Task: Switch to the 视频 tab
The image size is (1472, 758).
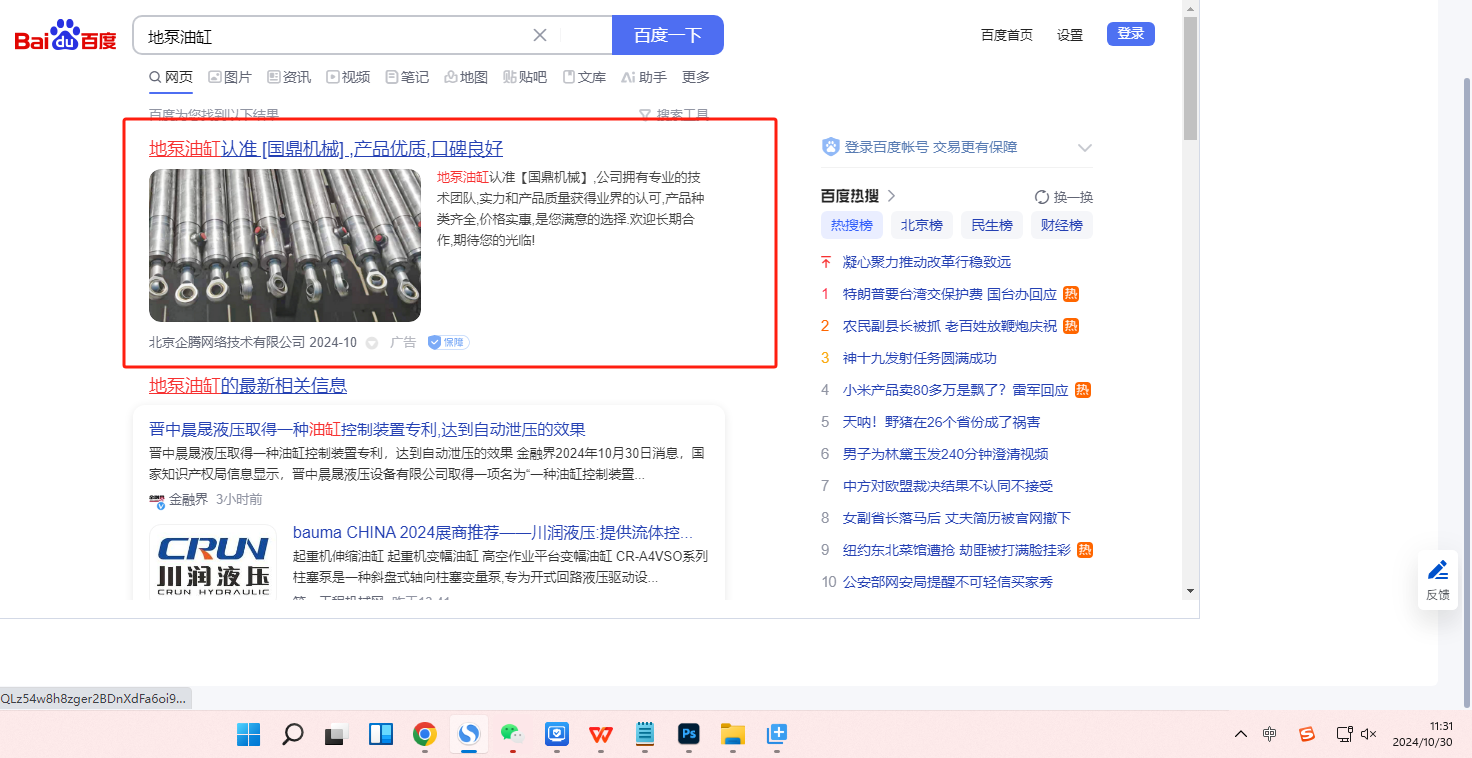Action: coord(348,77)
